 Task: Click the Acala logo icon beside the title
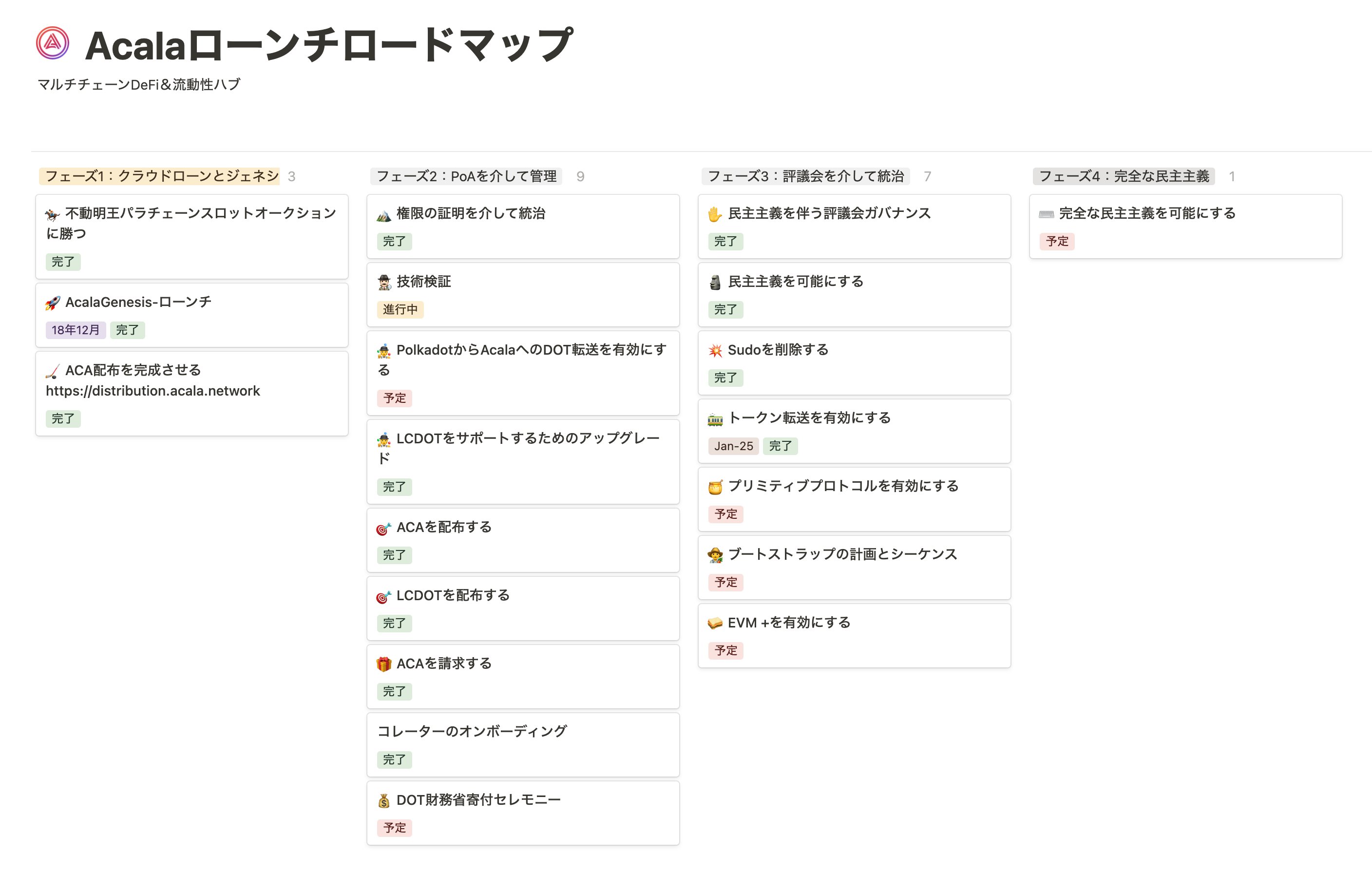tap(53, 43)
